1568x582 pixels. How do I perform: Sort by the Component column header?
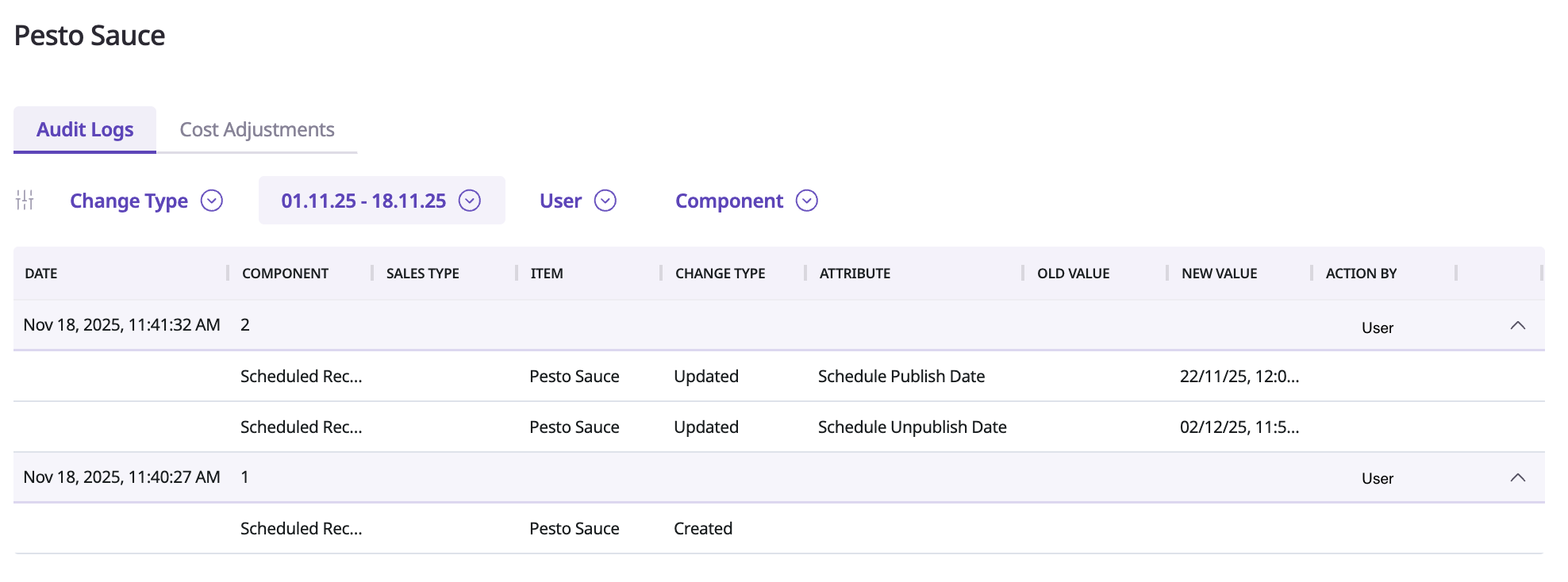285,274
